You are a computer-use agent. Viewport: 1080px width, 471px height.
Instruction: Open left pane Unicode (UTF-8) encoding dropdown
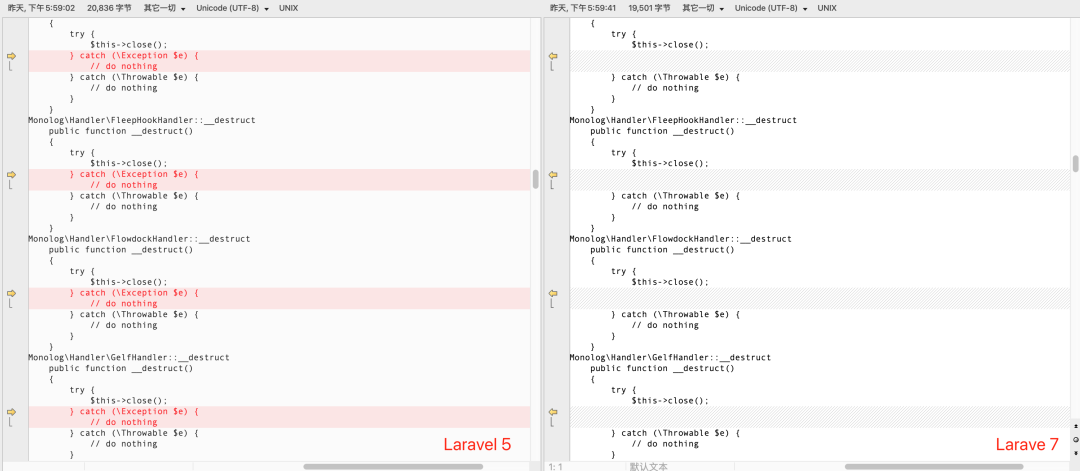coord(232,8)
